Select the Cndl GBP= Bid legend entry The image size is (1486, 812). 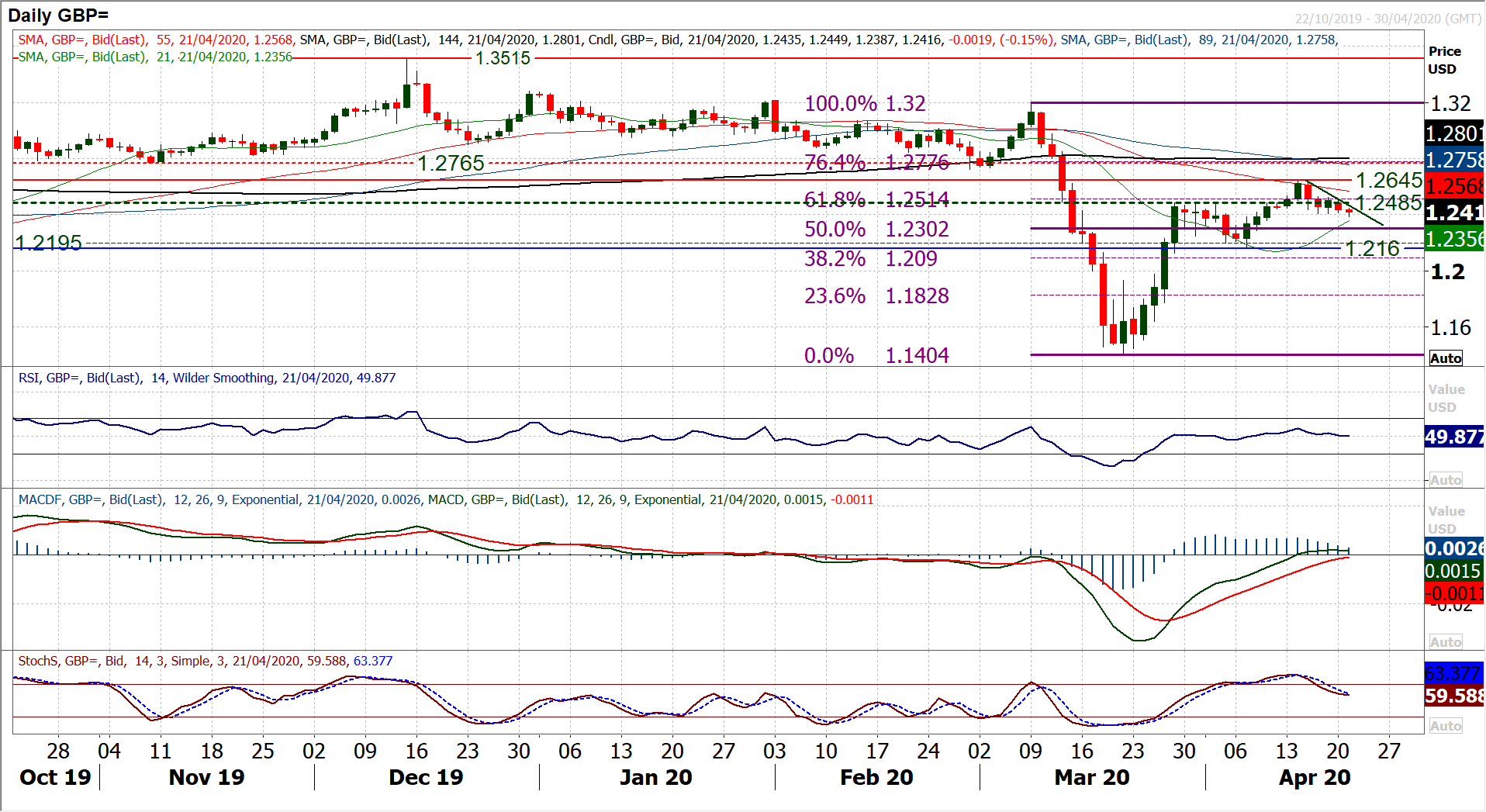click(821, 40)
